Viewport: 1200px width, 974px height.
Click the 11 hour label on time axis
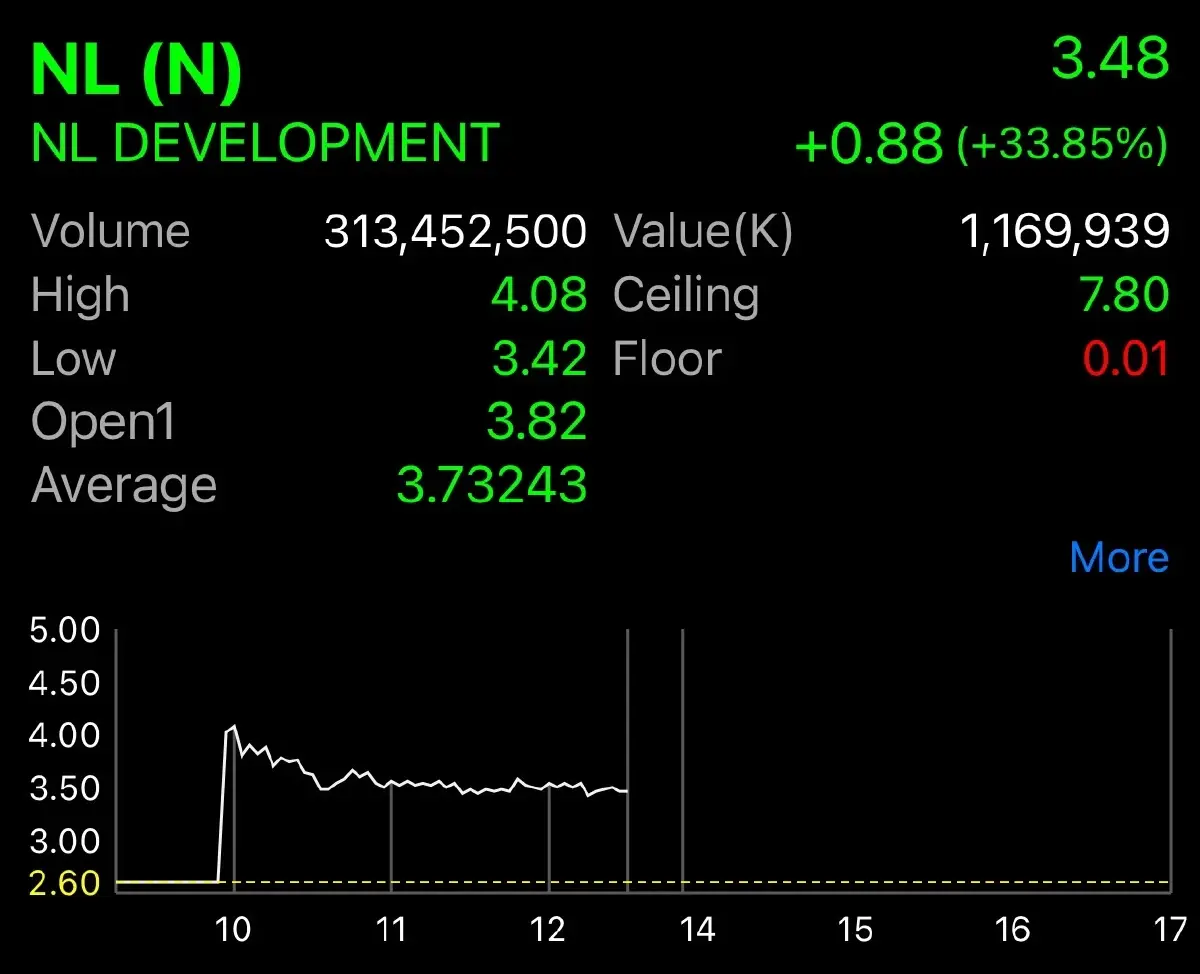(x=391, y=930)
